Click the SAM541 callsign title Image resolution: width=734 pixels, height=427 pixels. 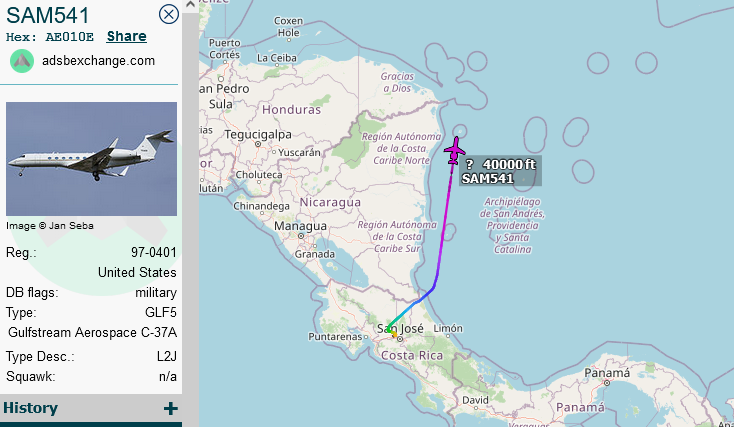click(x=47, y=15)
